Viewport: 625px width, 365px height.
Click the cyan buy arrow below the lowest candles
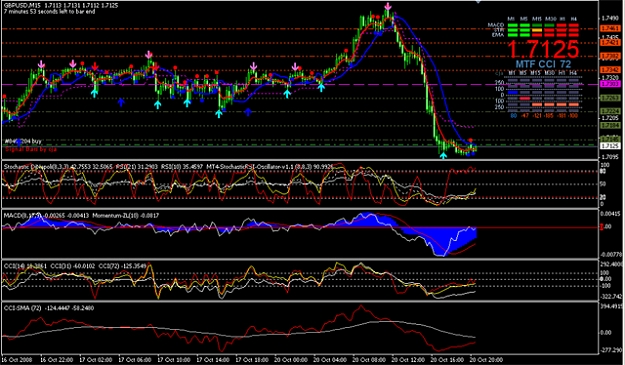[x=443, y=155]
